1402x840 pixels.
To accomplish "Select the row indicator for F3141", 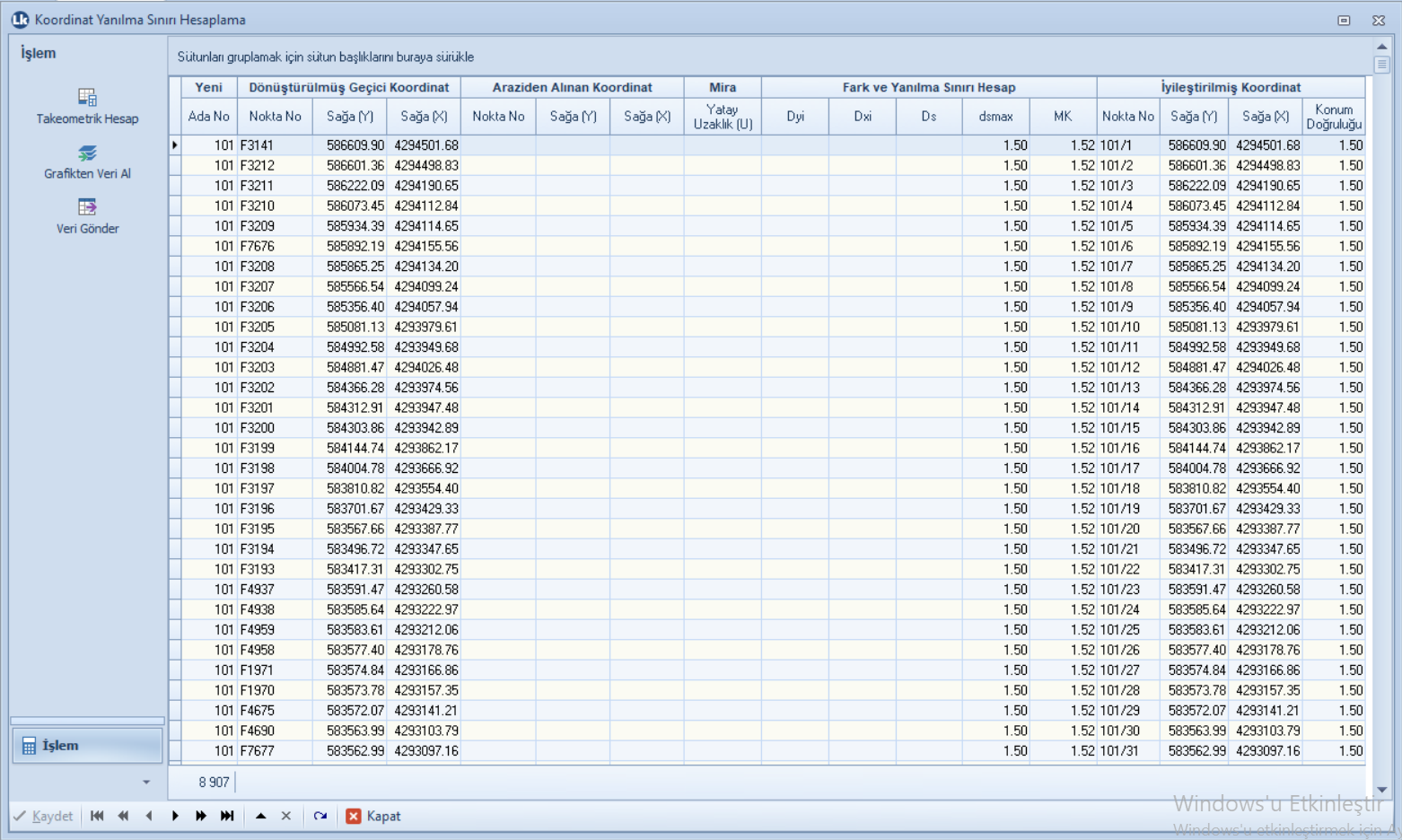I will tap(175, 144).
